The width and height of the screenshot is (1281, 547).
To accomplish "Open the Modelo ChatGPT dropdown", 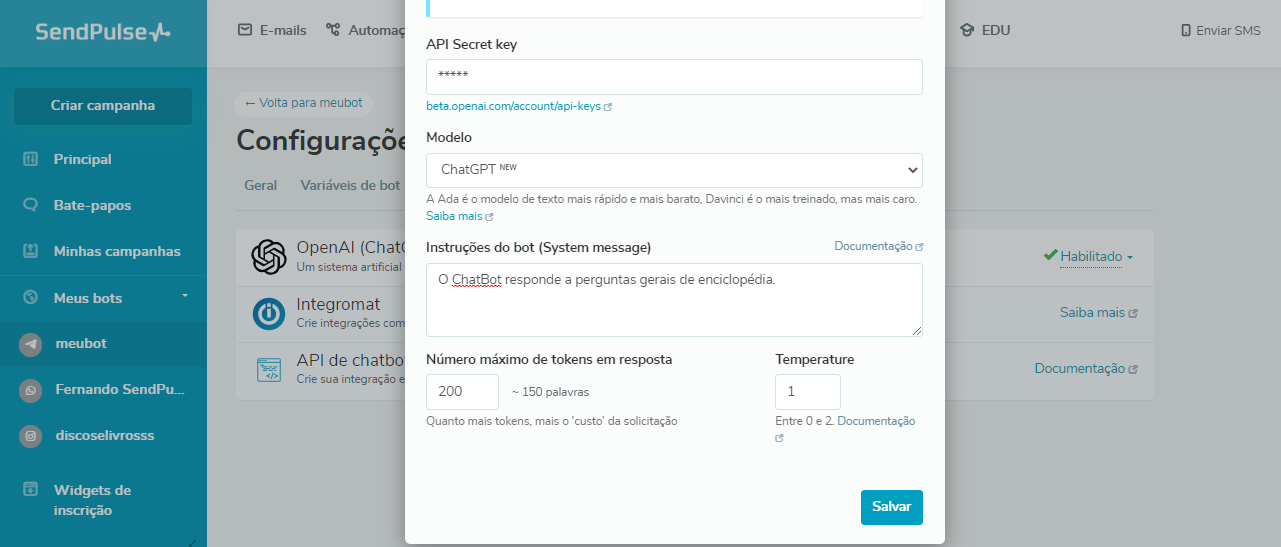I will [x=674, y=170].
